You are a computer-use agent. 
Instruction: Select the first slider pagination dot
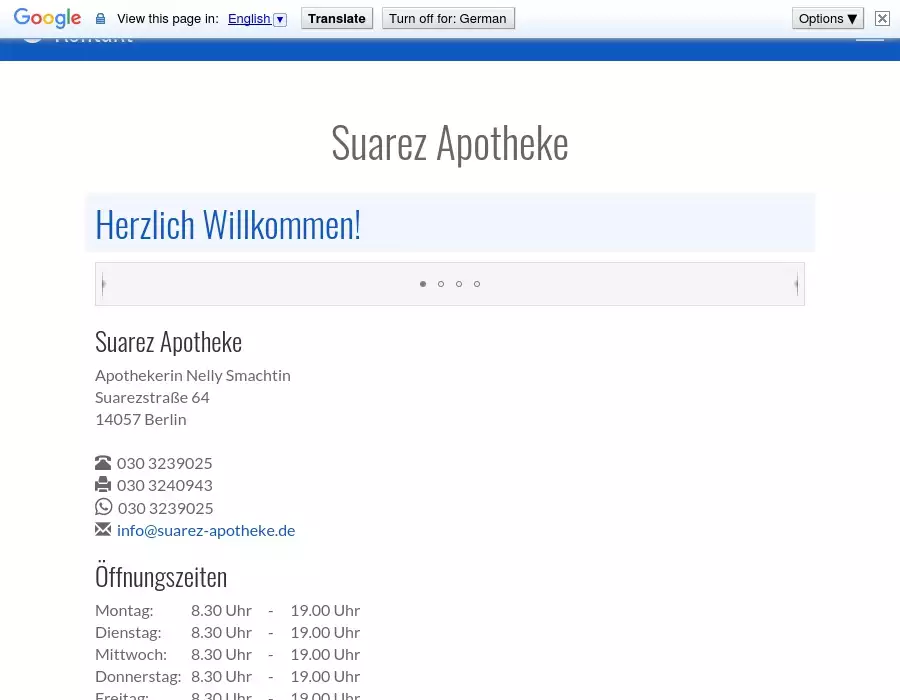coord(423,284)
